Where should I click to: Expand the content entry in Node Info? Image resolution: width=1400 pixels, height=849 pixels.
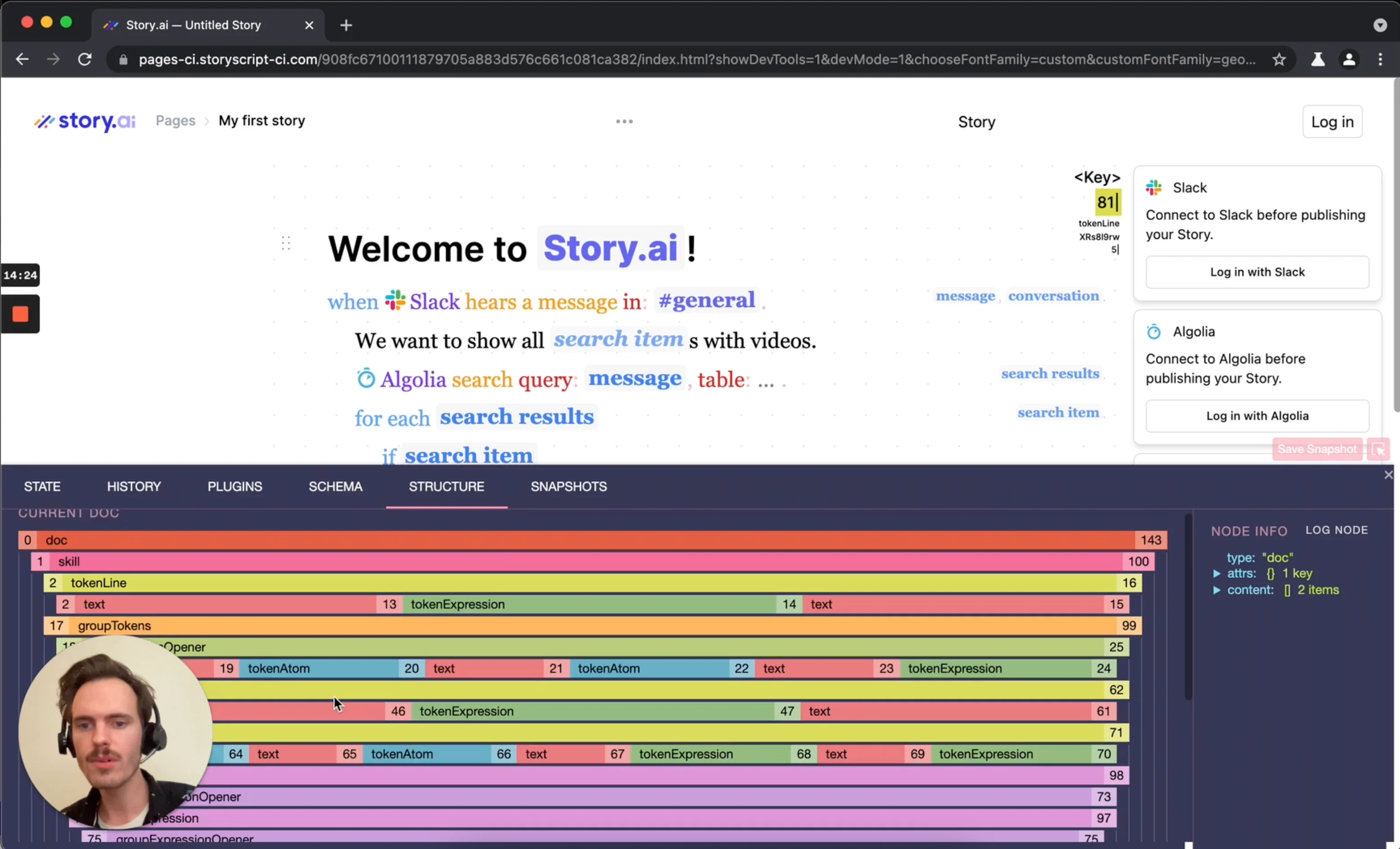(1216, 590)
